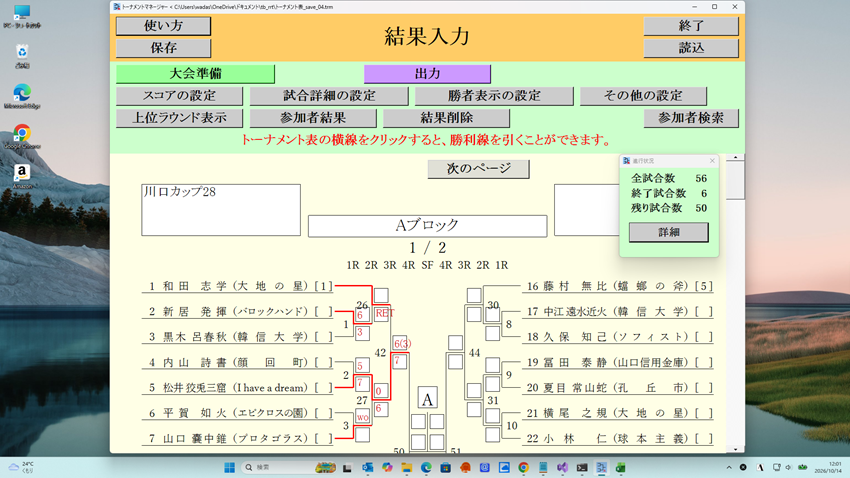This screenshot has width=850, height=478.
Task: Open スコアの設定 settings
Action: (179, 96)
